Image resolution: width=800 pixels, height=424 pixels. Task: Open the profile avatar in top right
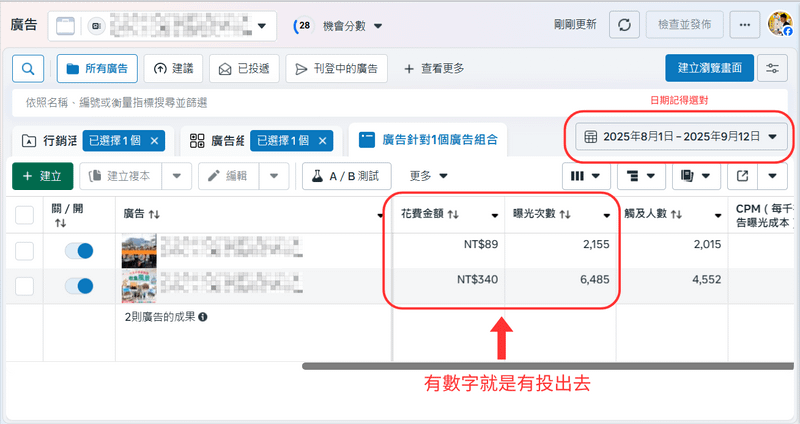click(x=780, y=24)
